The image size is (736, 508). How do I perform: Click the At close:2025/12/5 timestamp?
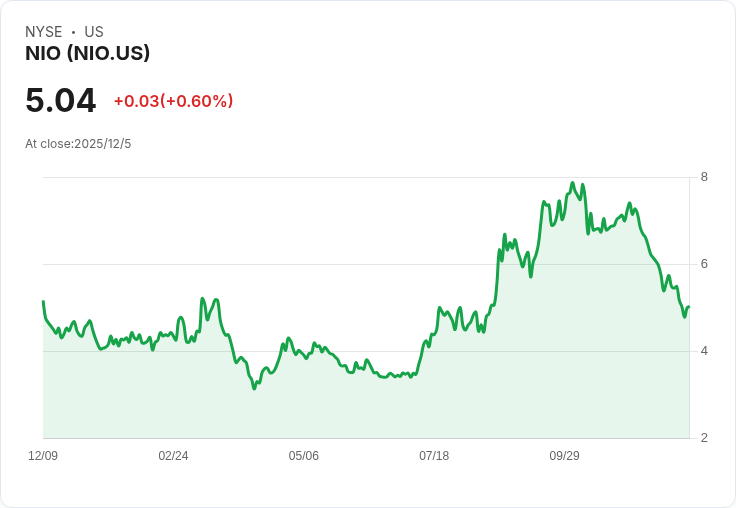point(78,144)
